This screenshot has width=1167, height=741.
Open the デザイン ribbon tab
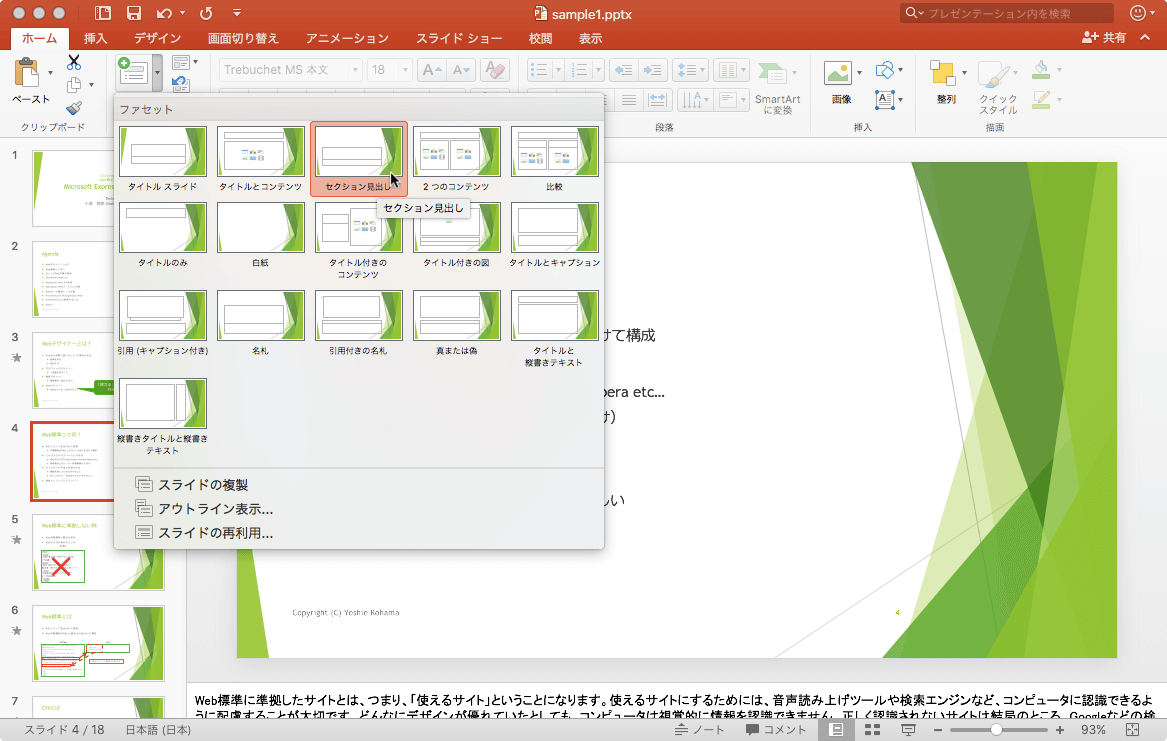tap(157, 39)
